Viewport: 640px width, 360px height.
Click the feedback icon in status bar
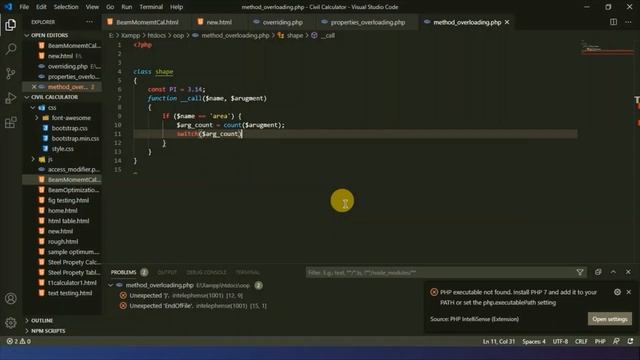click(616, 341)
